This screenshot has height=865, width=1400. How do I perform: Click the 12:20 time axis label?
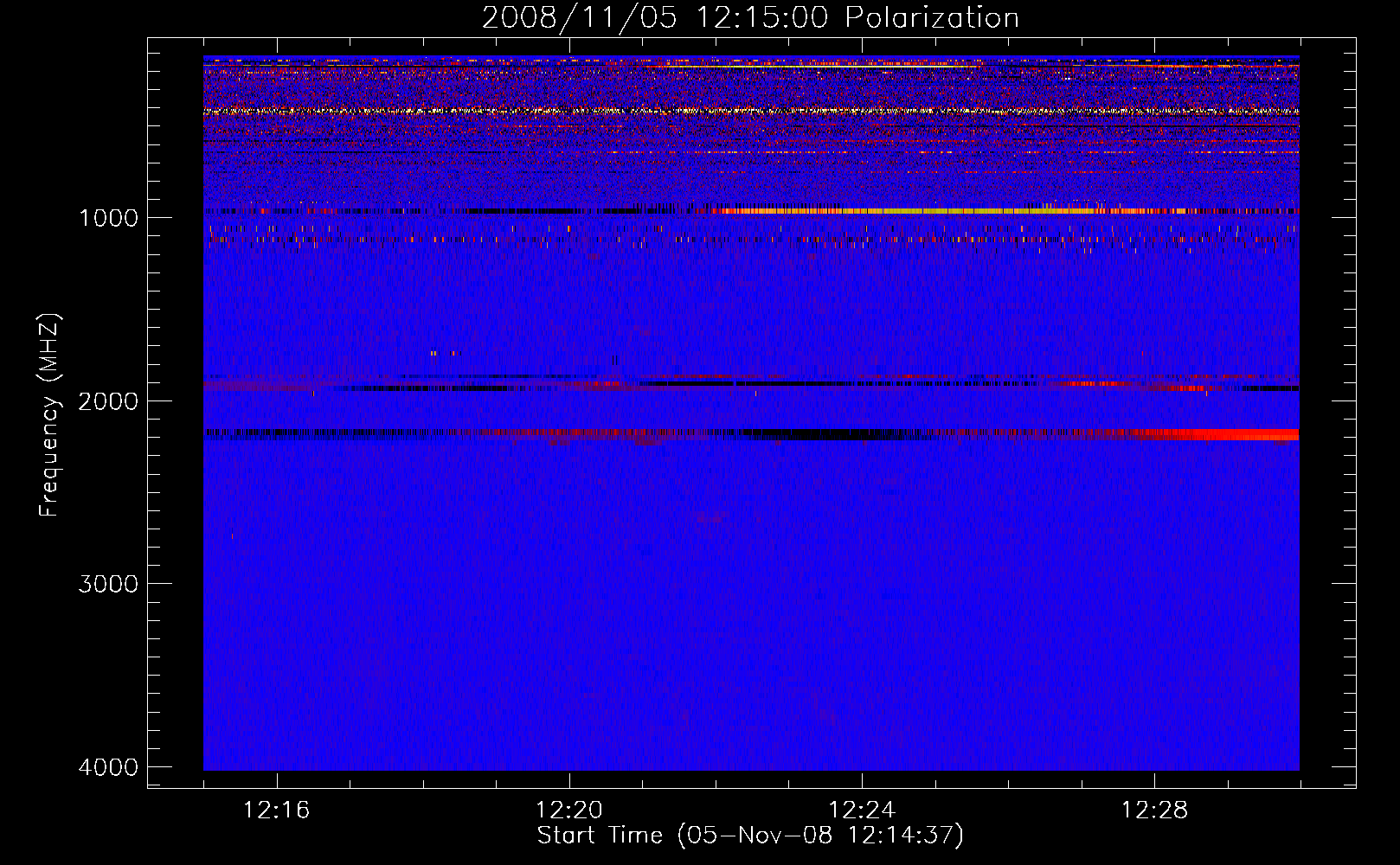(x=568, y=811)
